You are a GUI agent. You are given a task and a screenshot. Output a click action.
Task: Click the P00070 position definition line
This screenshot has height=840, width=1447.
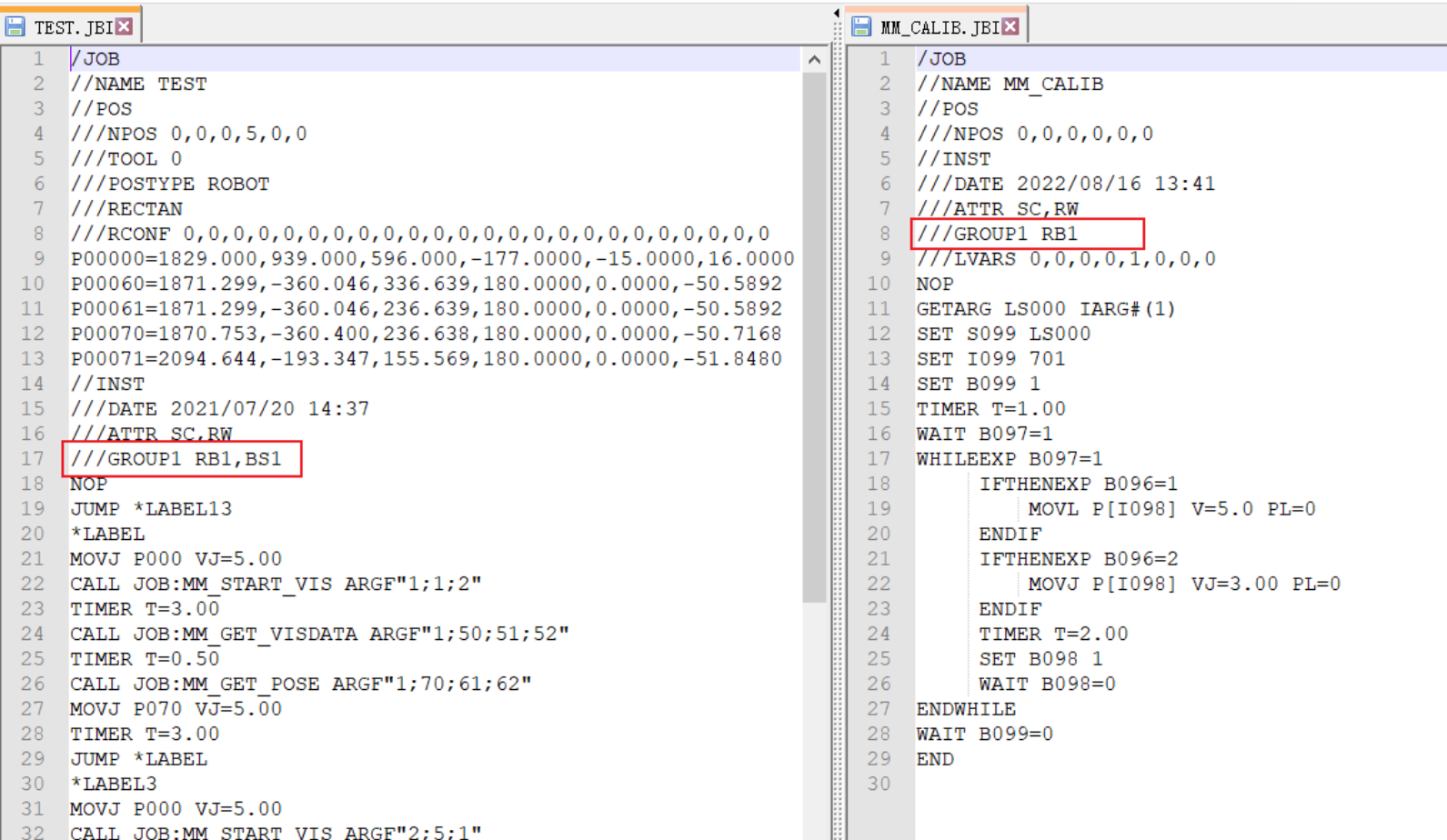(427, 335)
